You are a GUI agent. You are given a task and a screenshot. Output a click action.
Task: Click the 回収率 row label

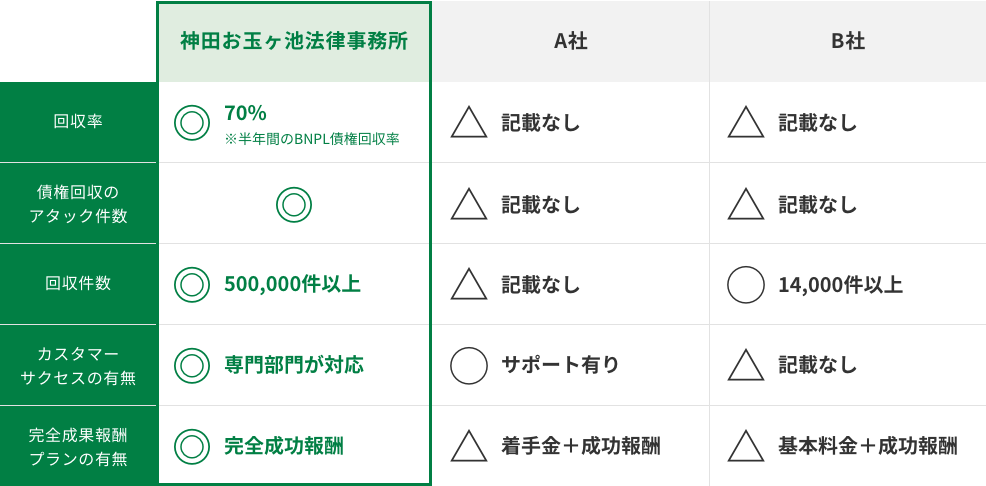(78, 122)
